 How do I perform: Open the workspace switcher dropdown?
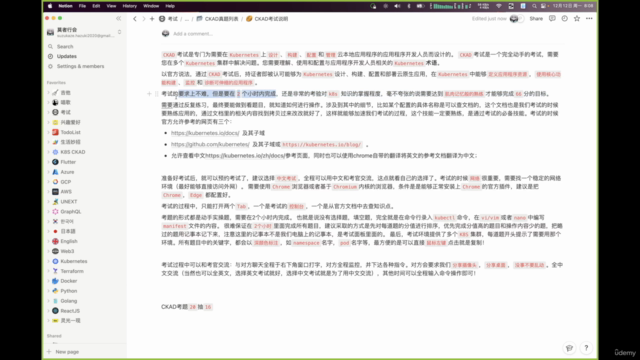click(119, 32)
